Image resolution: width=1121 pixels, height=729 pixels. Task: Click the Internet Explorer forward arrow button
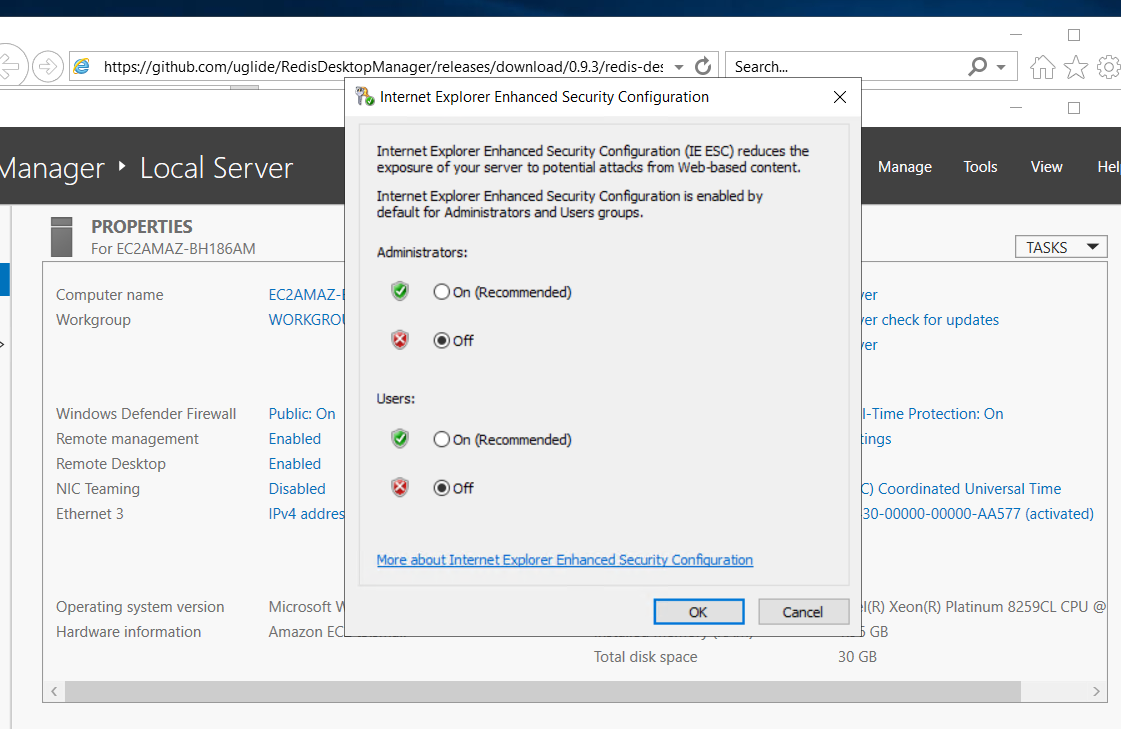(48, 67)
